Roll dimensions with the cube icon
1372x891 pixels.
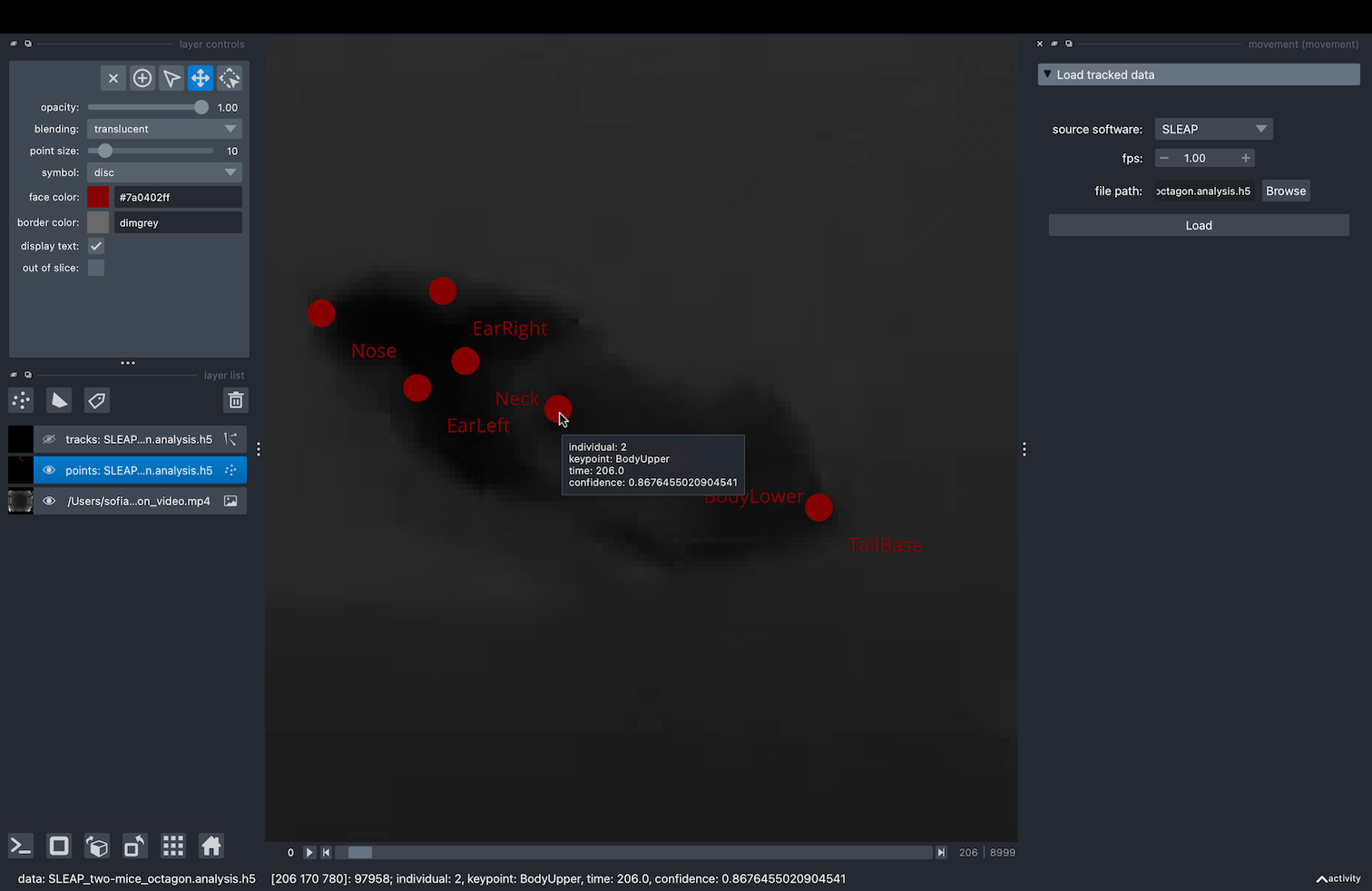97,846
